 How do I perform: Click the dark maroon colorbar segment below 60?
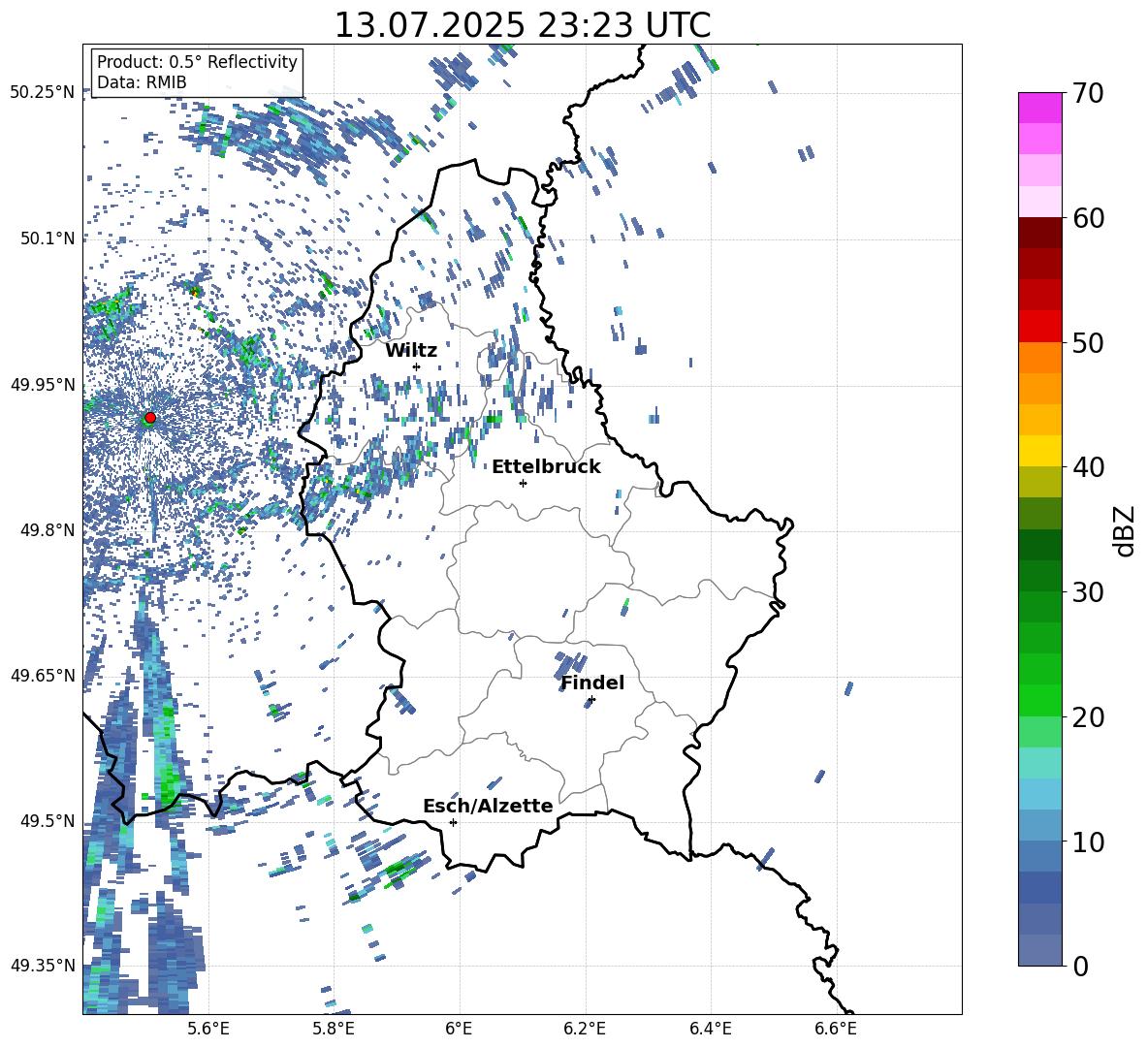(1039, 232)
